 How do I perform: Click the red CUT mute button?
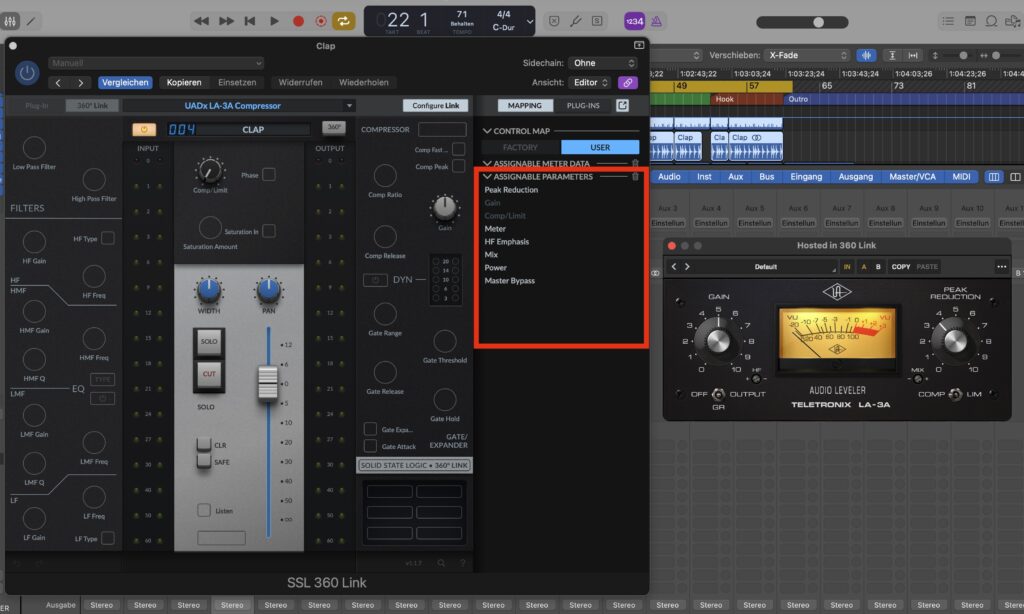pyautogui.click(x=209, y=375)
